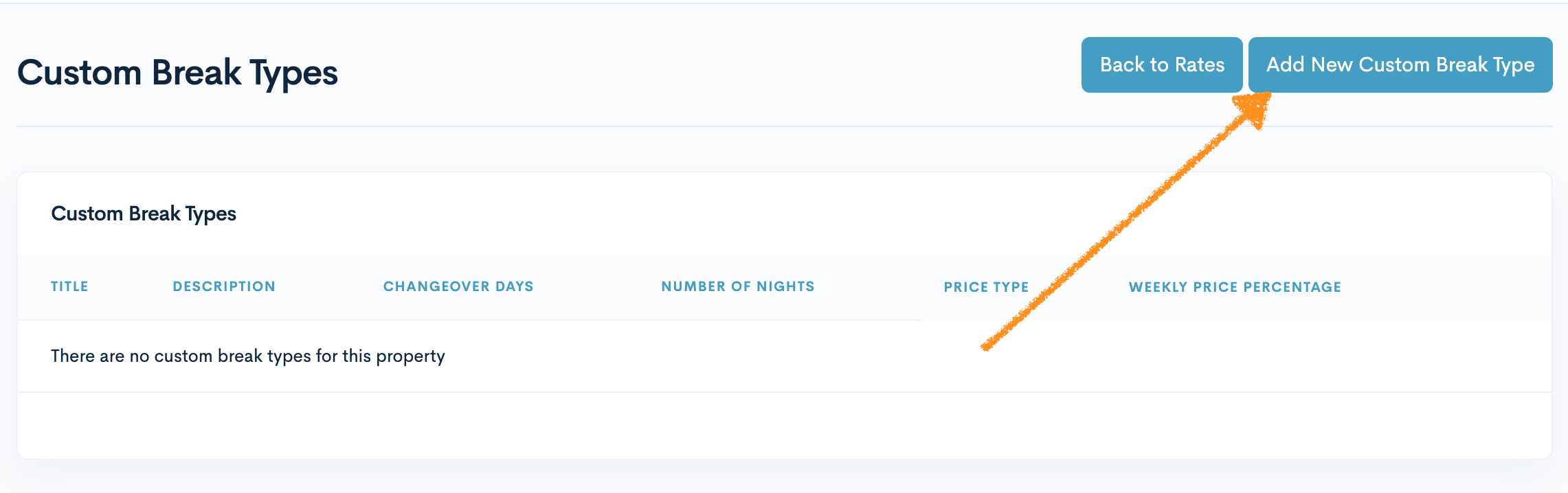The width and height of the screenshot is (1568, 493).
Task: Select the DESCRIPTION column header
Action: (224, 286)
